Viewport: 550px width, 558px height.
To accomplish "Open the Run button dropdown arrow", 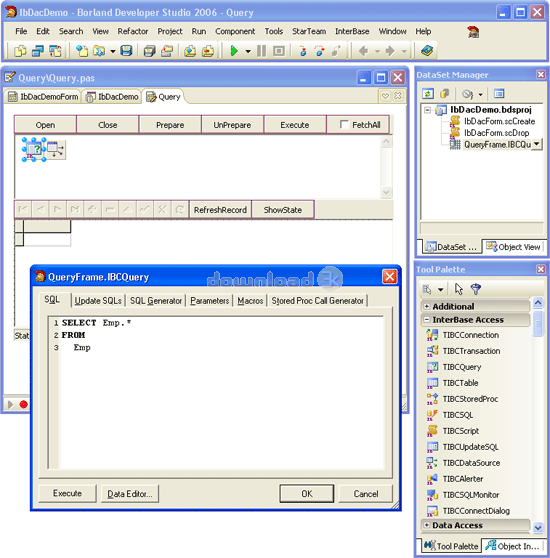I will pyautogui.click(x=248, y=52).
